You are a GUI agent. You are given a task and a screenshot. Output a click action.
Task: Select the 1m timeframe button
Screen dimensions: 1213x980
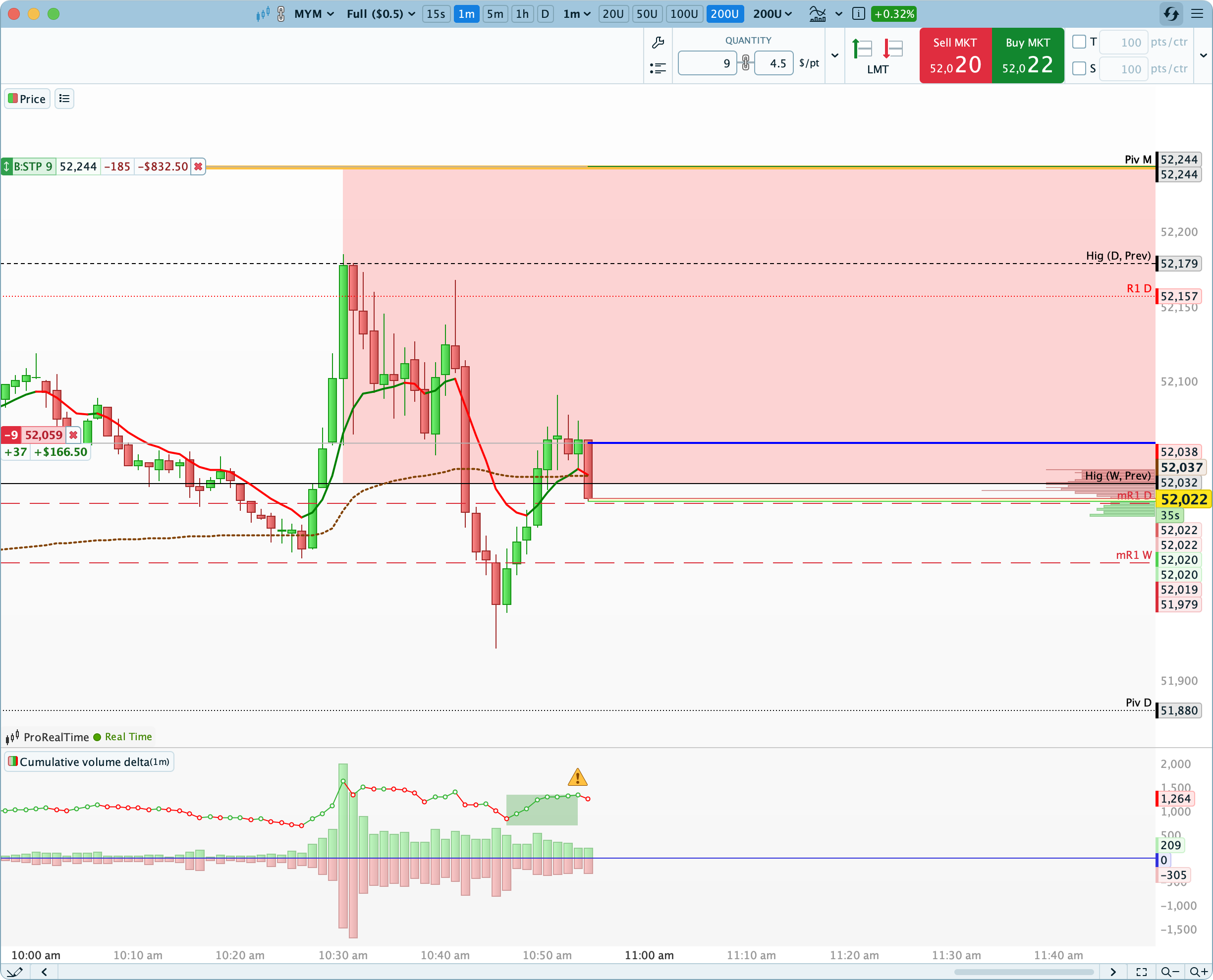coord(466,13)
